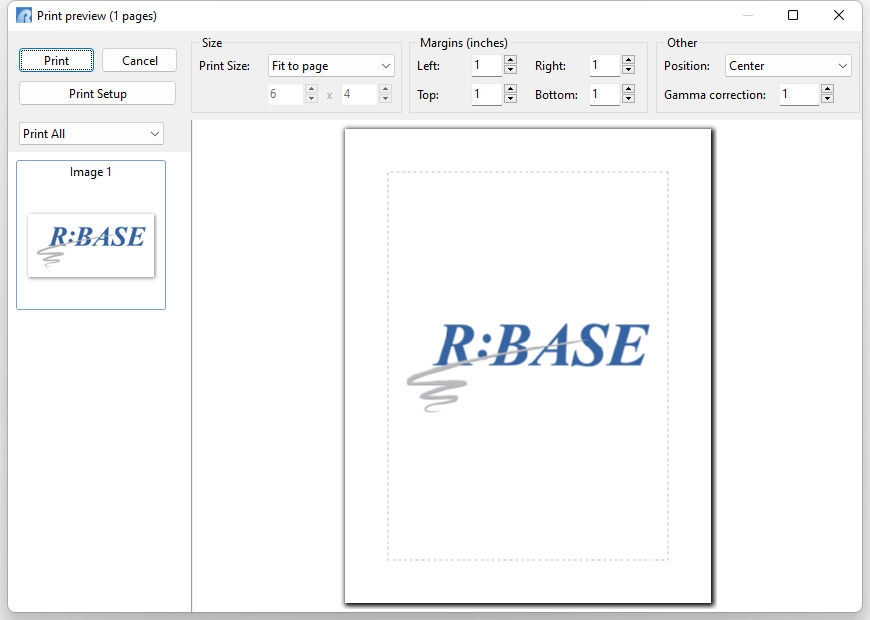Increase the print height stepper
The image size is (870, 620).
pyautogui.click(x=385, y=89)
